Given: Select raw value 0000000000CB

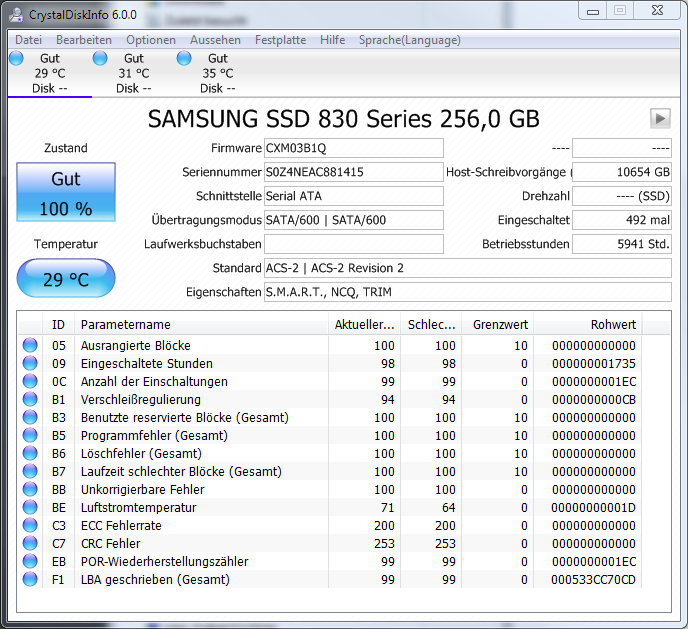Looking at the screenshot, I should point(594,400).
